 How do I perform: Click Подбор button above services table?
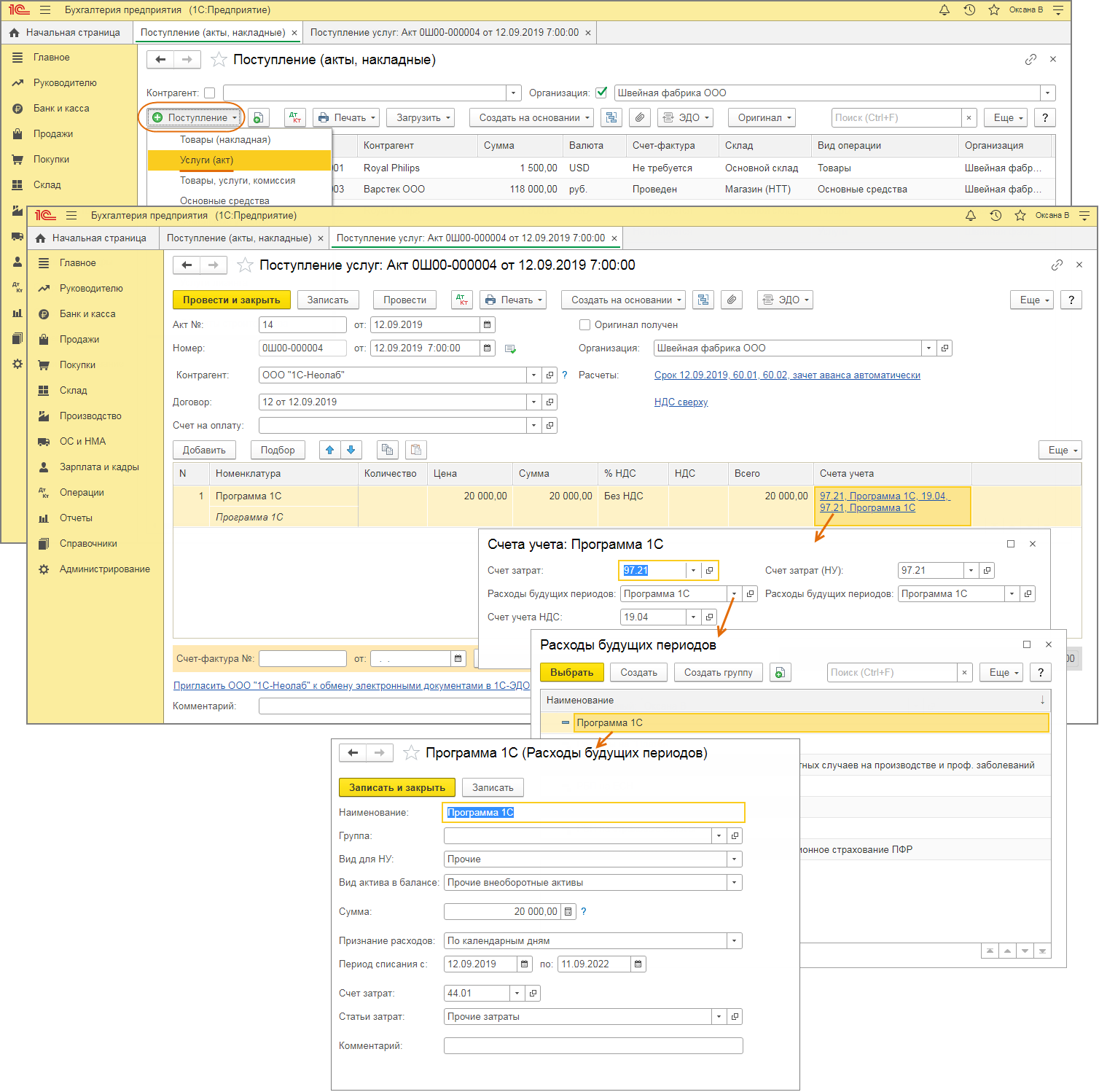(x=278, y=450)
